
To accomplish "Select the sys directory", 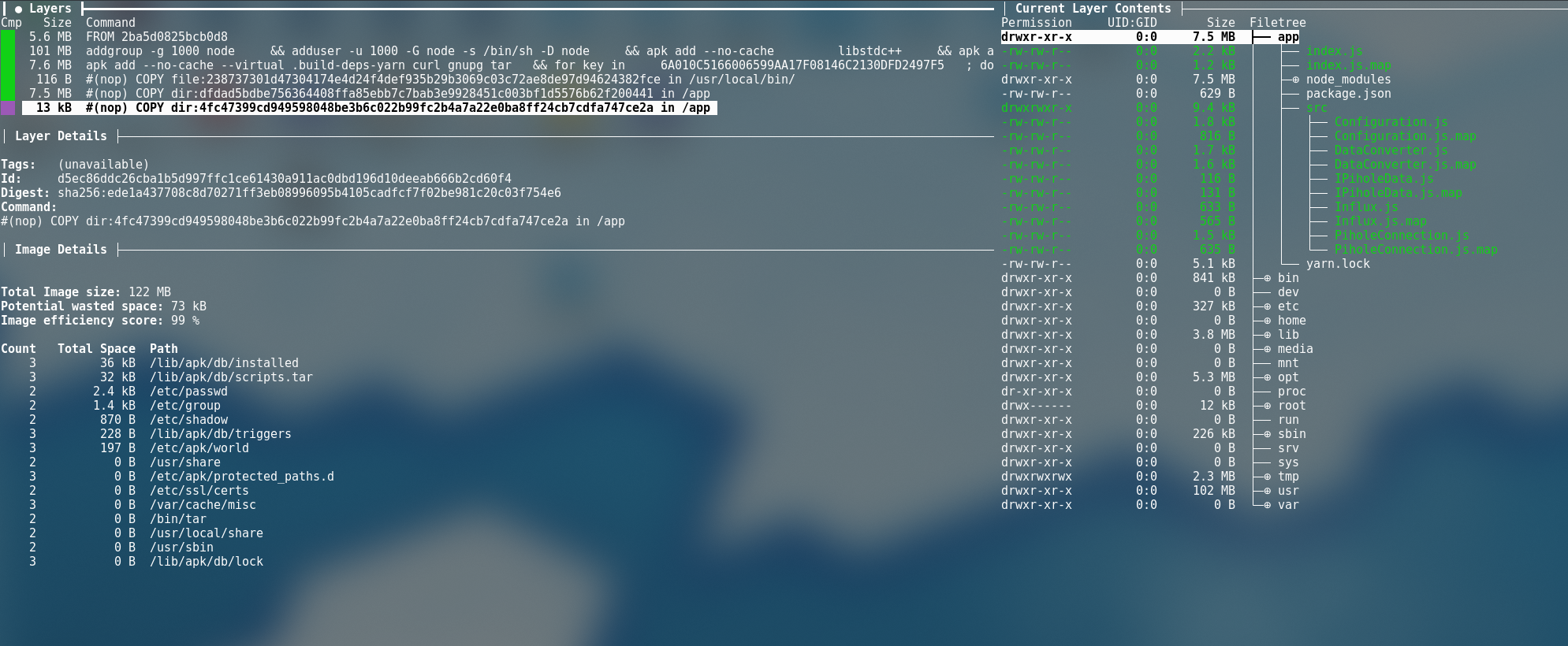I will tap(1288, 462).
